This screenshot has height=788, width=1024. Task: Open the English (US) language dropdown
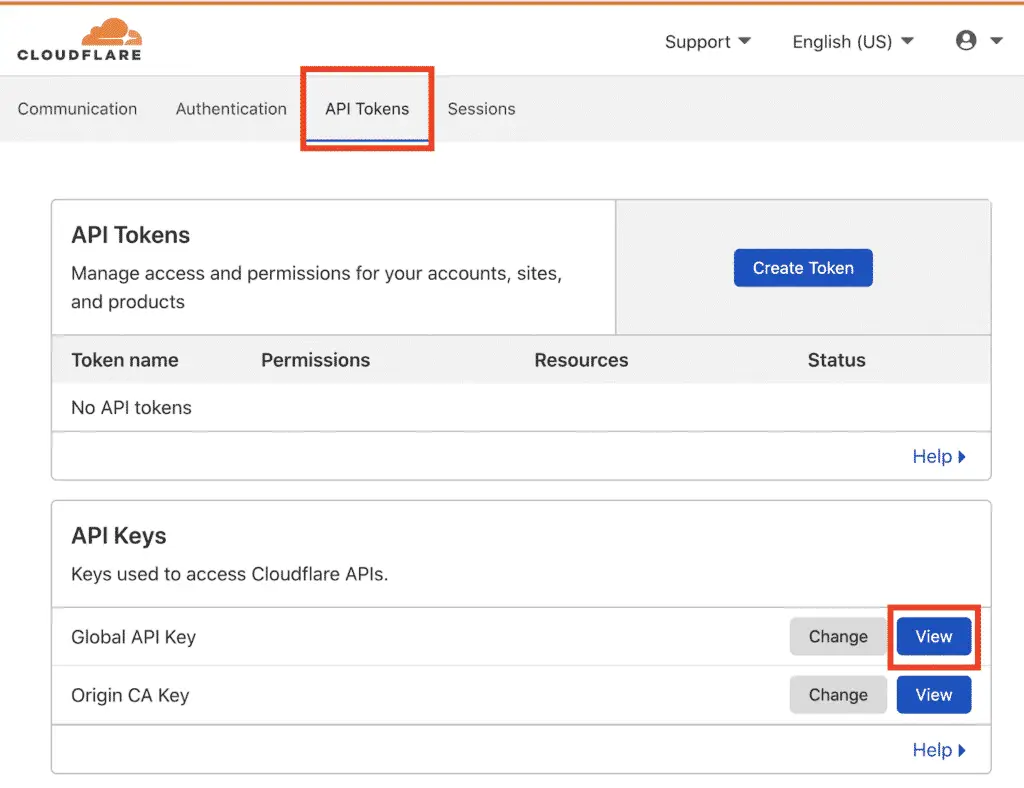[852, 42]
